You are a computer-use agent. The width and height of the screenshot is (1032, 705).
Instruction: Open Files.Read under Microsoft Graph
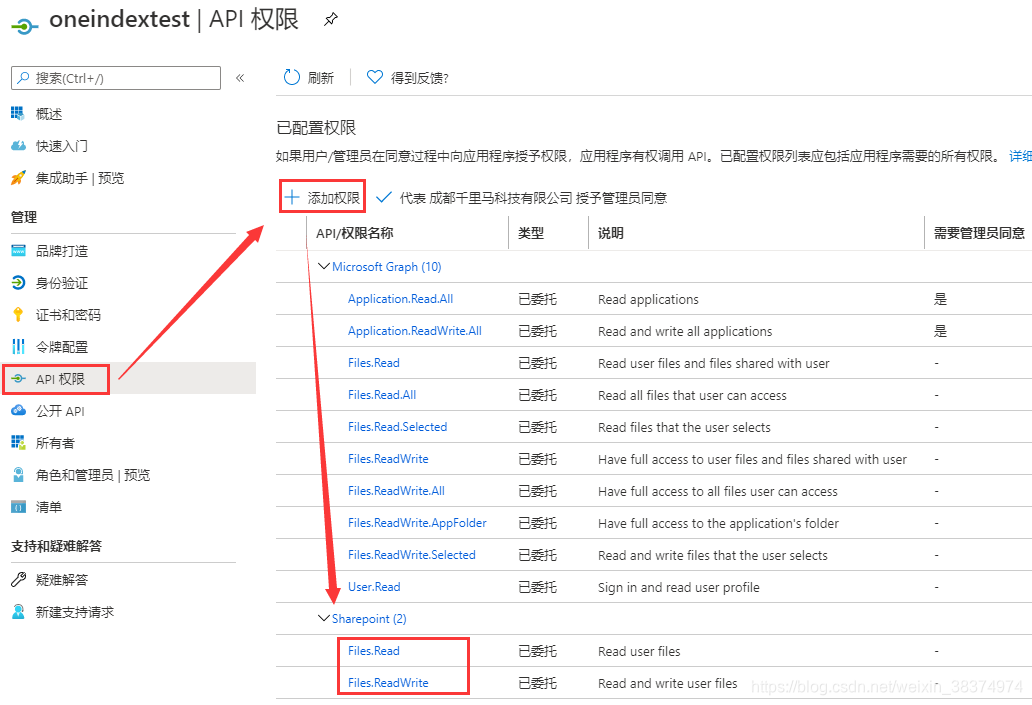(374, 363)
